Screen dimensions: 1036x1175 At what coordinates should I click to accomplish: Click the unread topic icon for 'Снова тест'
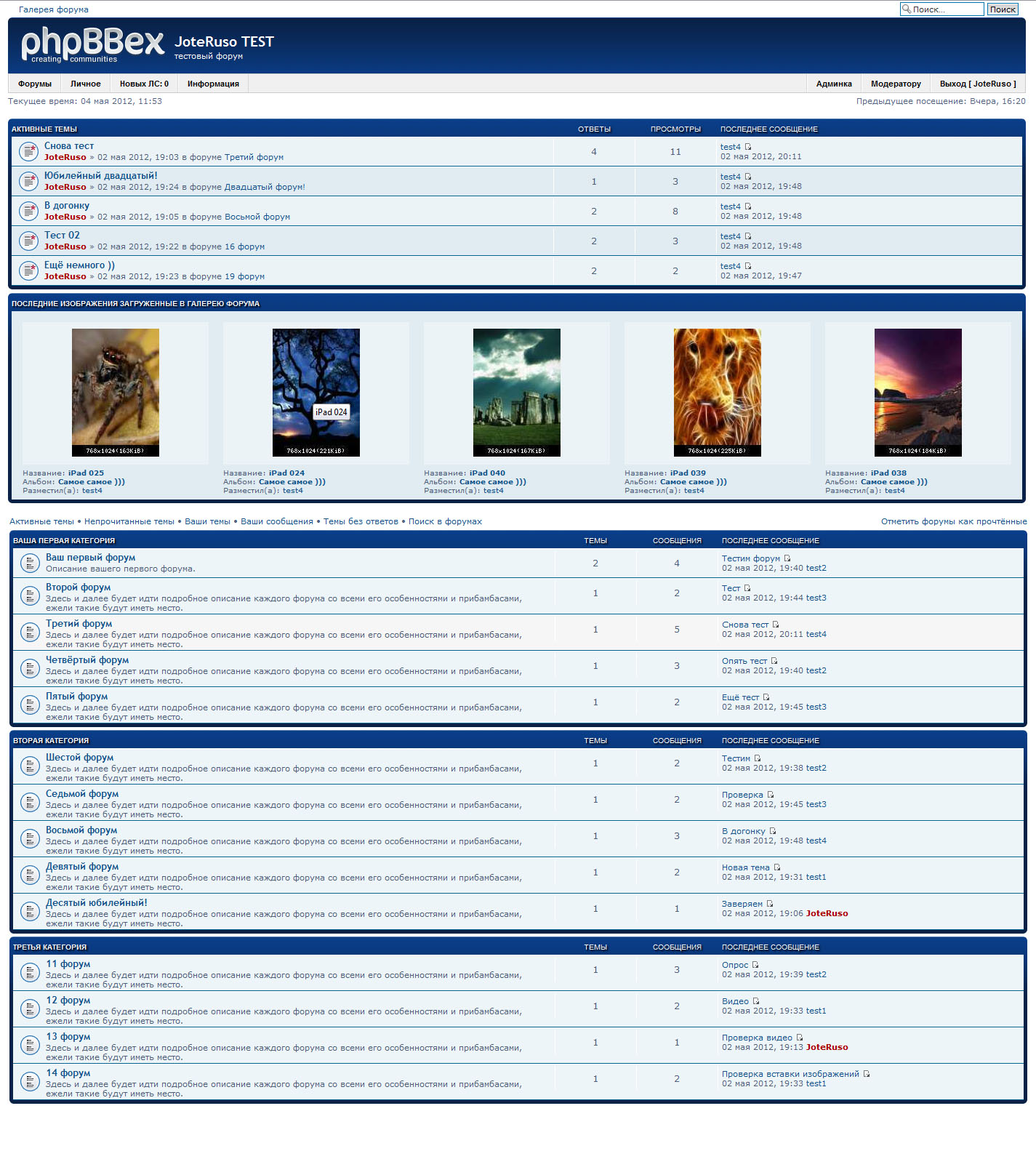click(x=28, y=151)
